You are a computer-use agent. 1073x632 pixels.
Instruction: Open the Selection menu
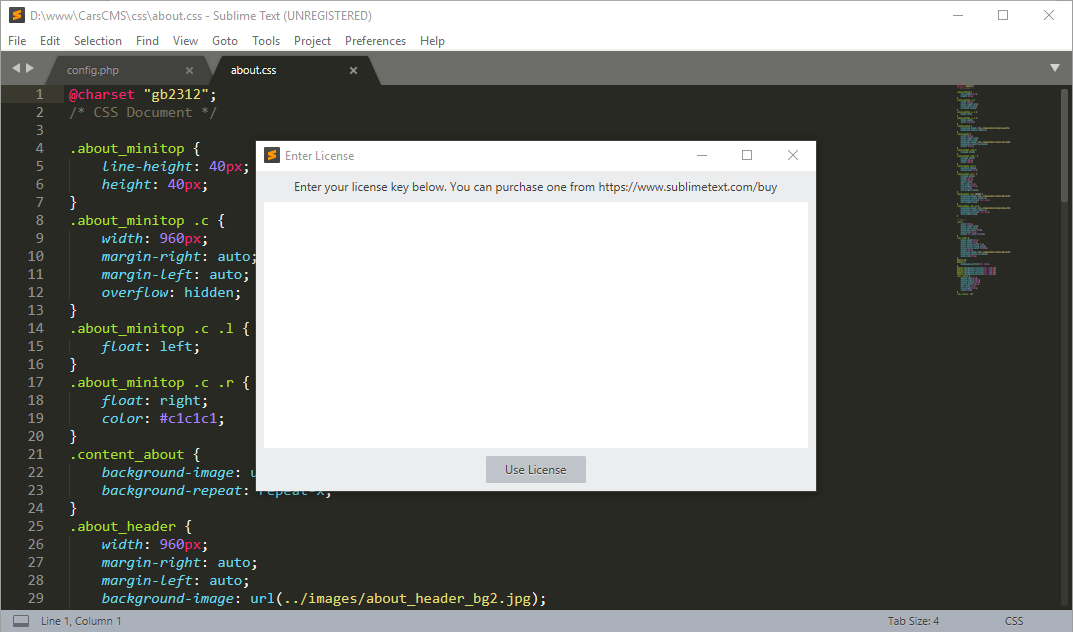98,41
